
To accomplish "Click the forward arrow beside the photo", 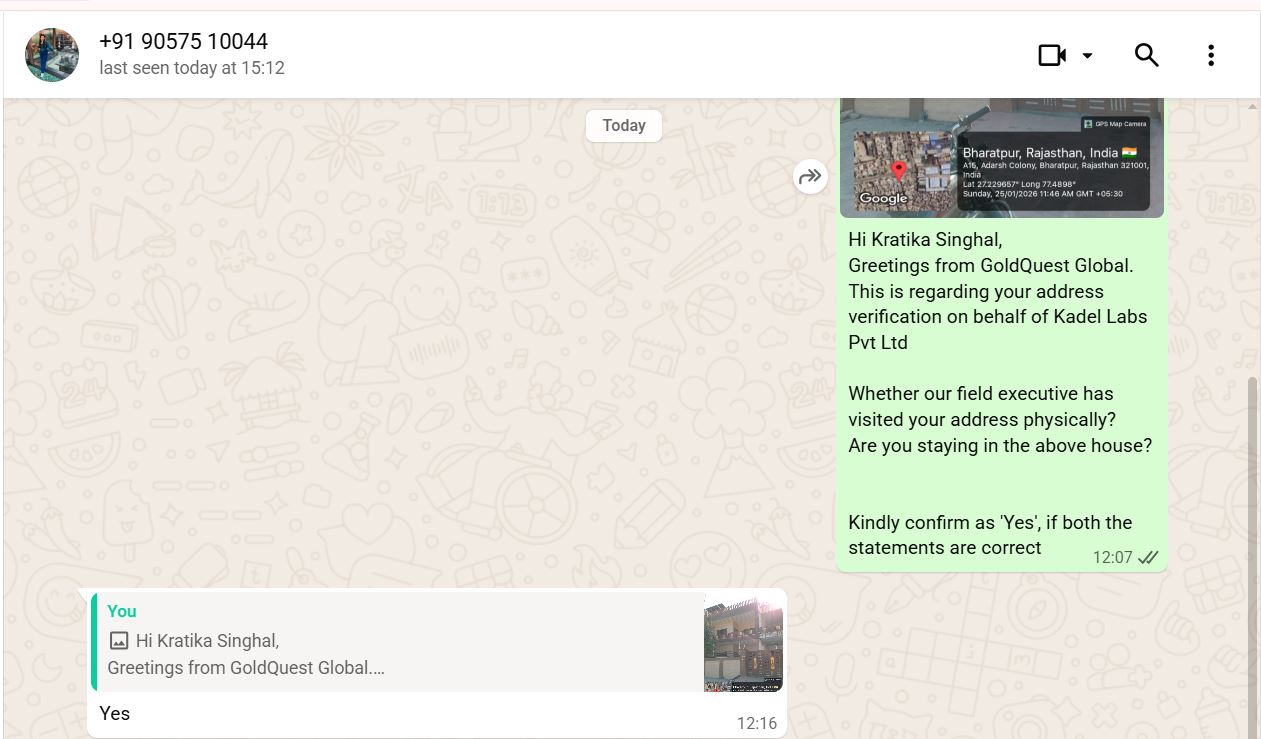I will click(809, 177).
